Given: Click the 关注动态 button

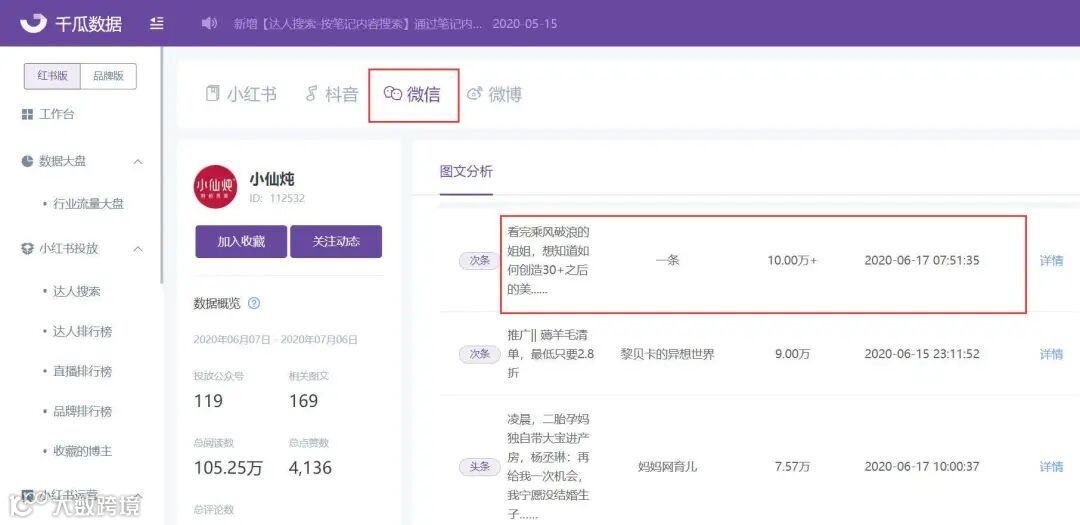Looking at the screenshot, I should pyautogui.click(x=336, y=242).
